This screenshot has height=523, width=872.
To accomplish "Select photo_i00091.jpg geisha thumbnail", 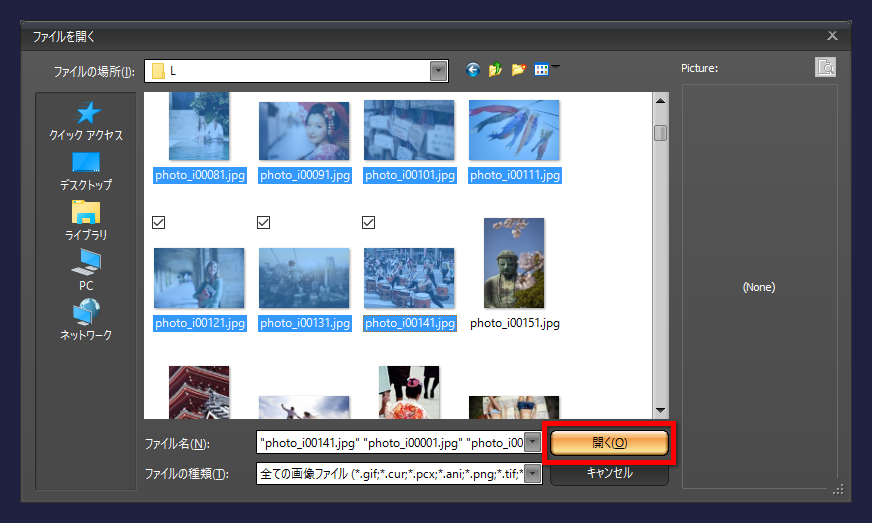I will point(304,131).
